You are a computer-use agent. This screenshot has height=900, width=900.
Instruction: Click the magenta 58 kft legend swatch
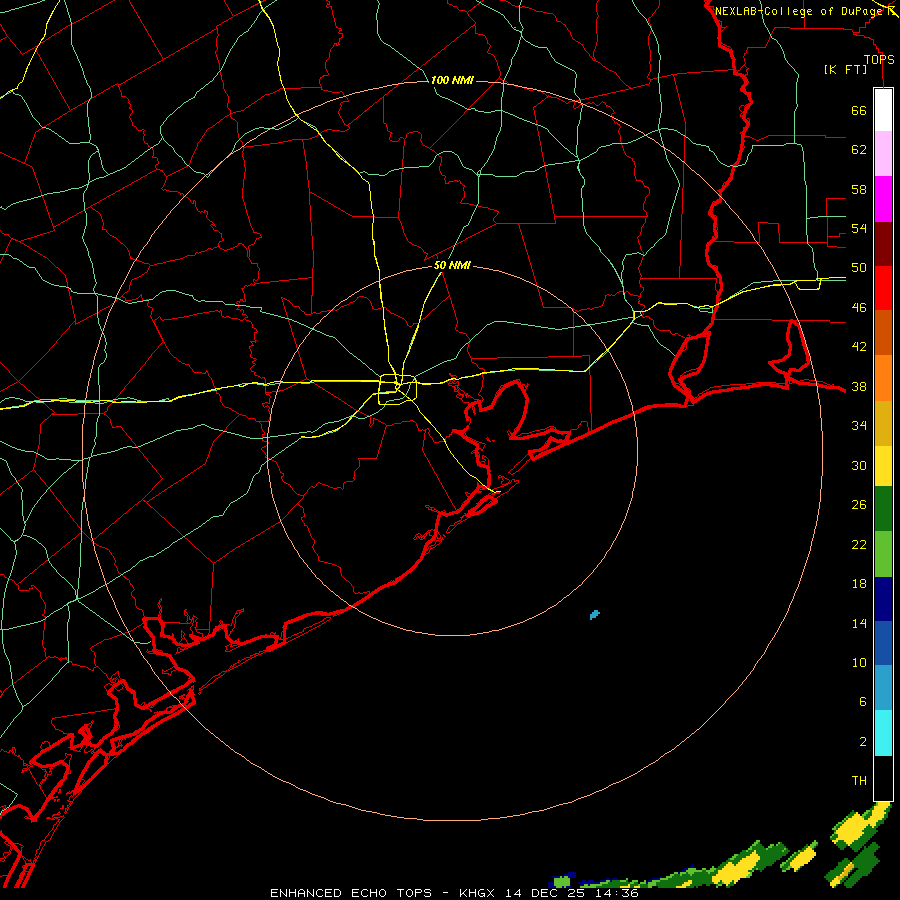(883, 199)
